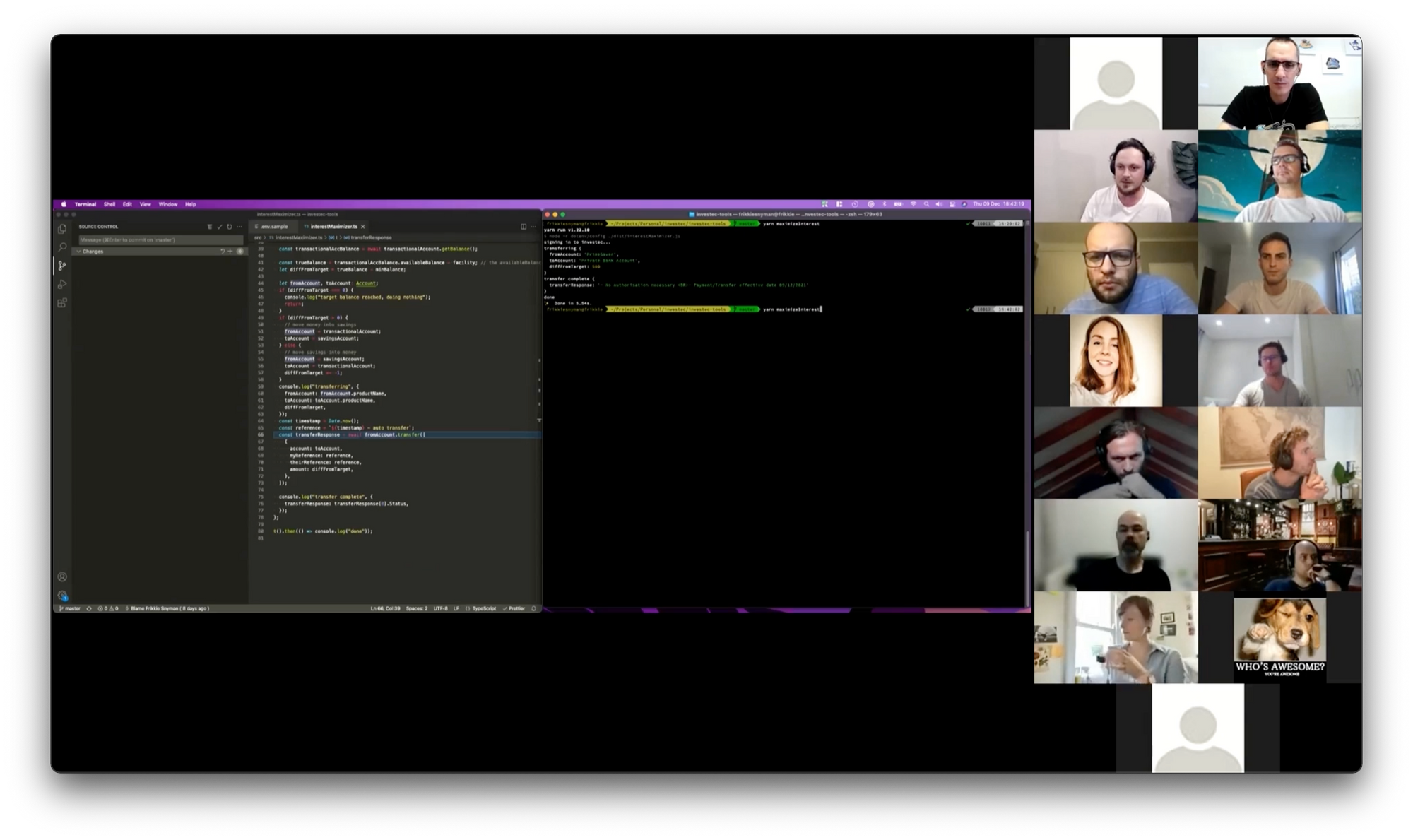Discard changes with the trash icon
Screen dimensions: 1413x840
click(210, 227)
